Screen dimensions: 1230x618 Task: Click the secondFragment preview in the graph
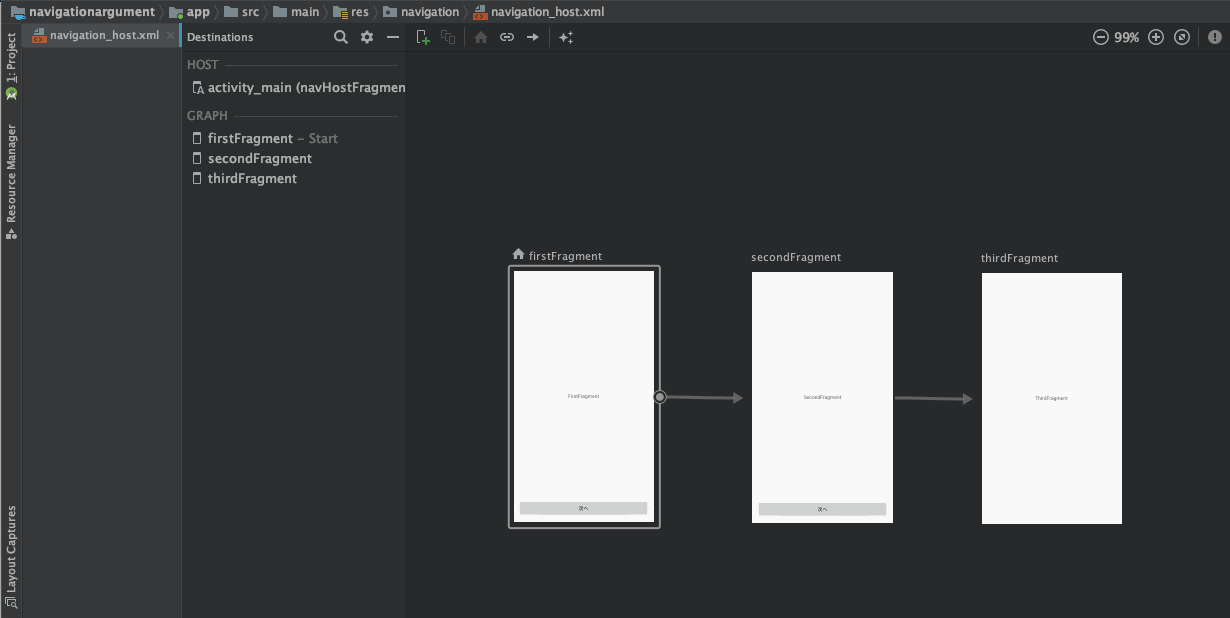pos(822,397)
